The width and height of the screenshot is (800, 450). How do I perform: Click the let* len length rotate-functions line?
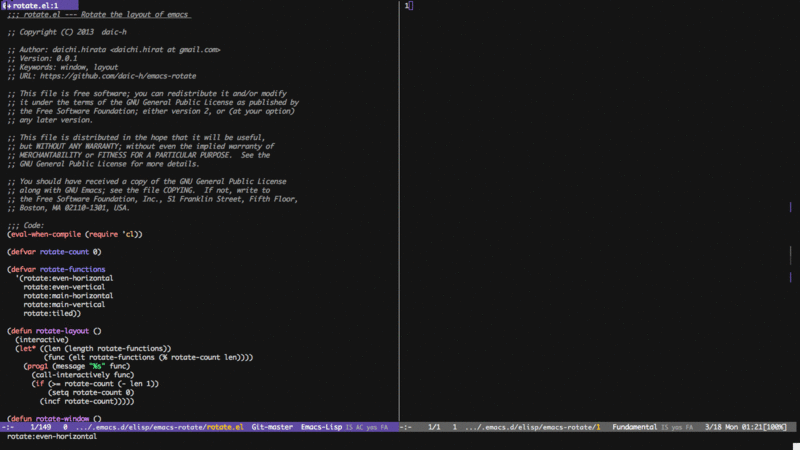pyautogui.click(x=93, y=348)
